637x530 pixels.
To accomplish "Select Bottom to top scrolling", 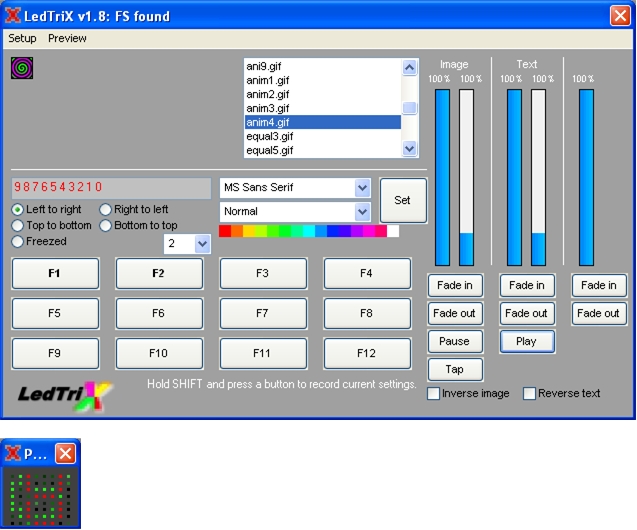I will pos(139,225).
